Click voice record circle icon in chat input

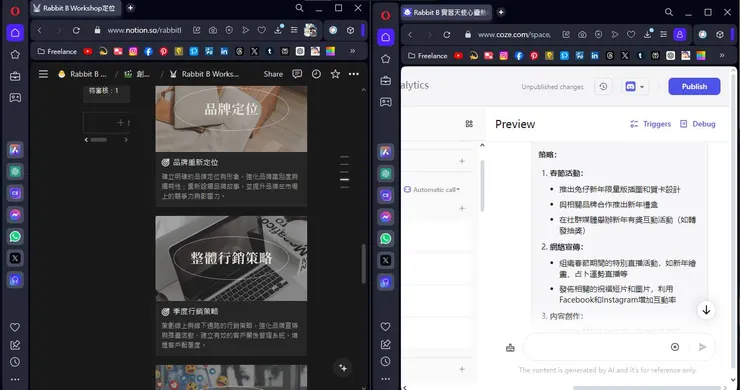pos(675,347)
